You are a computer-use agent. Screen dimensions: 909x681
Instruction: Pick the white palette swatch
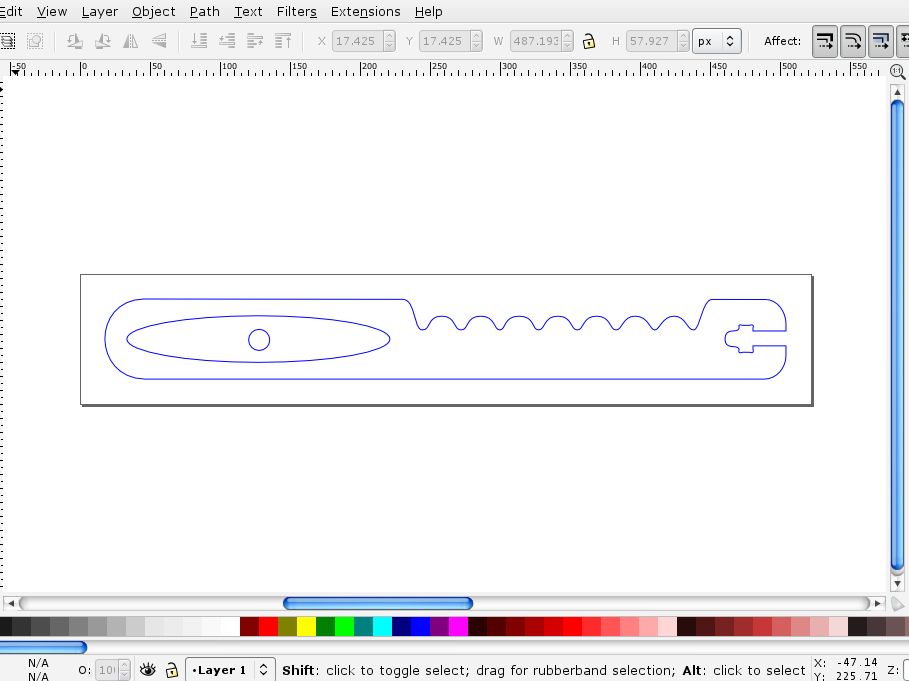coord(230,627)
